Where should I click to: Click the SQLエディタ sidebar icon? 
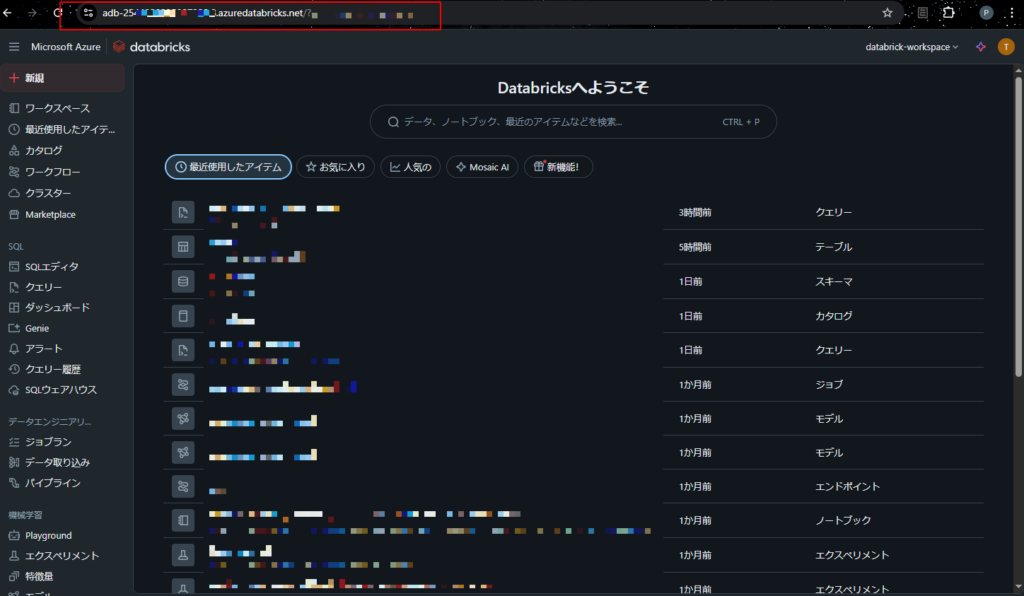(14, 266)
